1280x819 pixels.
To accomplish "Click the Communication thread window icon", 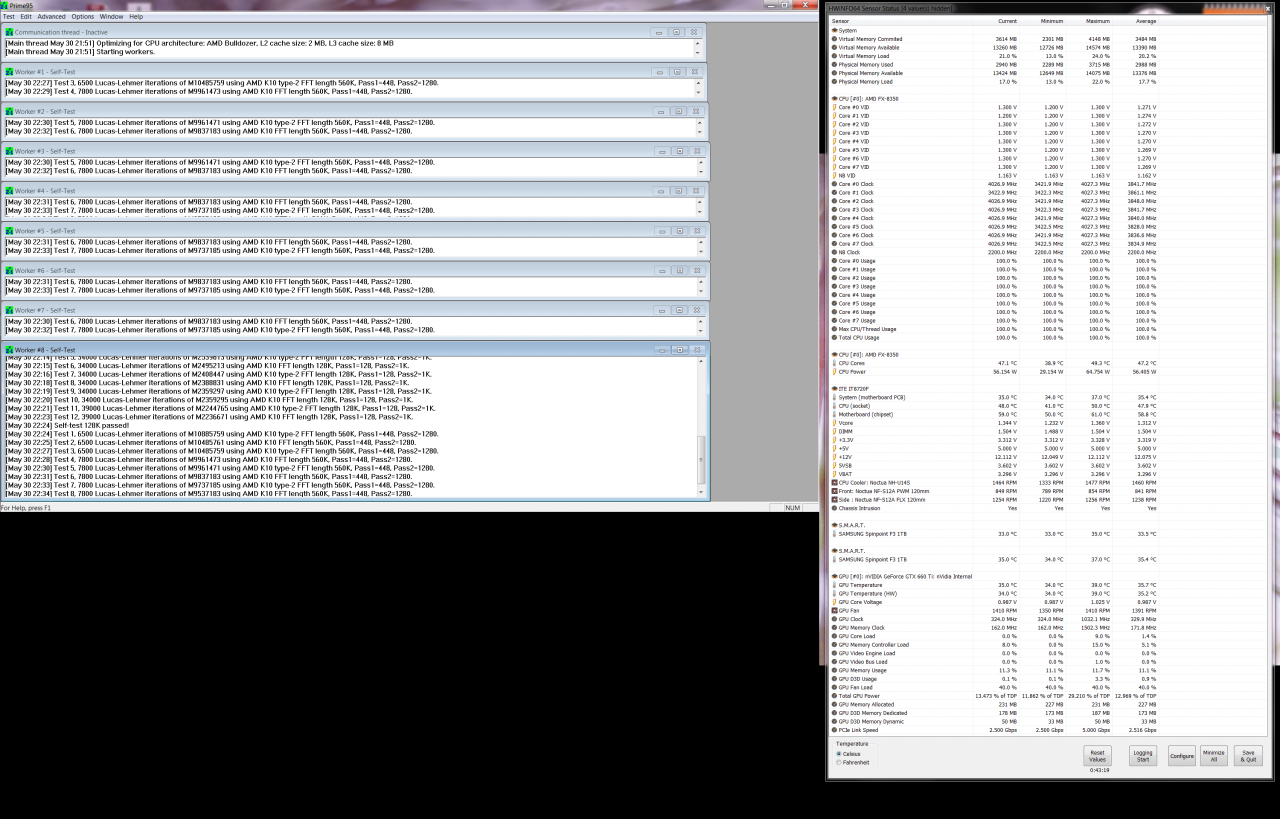I will (10, 32).
